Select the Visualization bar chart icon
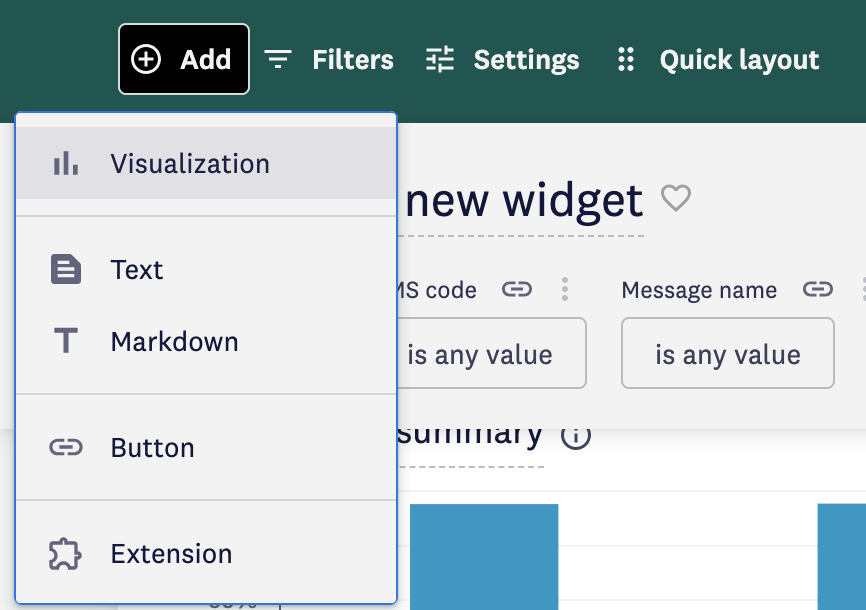866x610 pixels. coord(64,162)
